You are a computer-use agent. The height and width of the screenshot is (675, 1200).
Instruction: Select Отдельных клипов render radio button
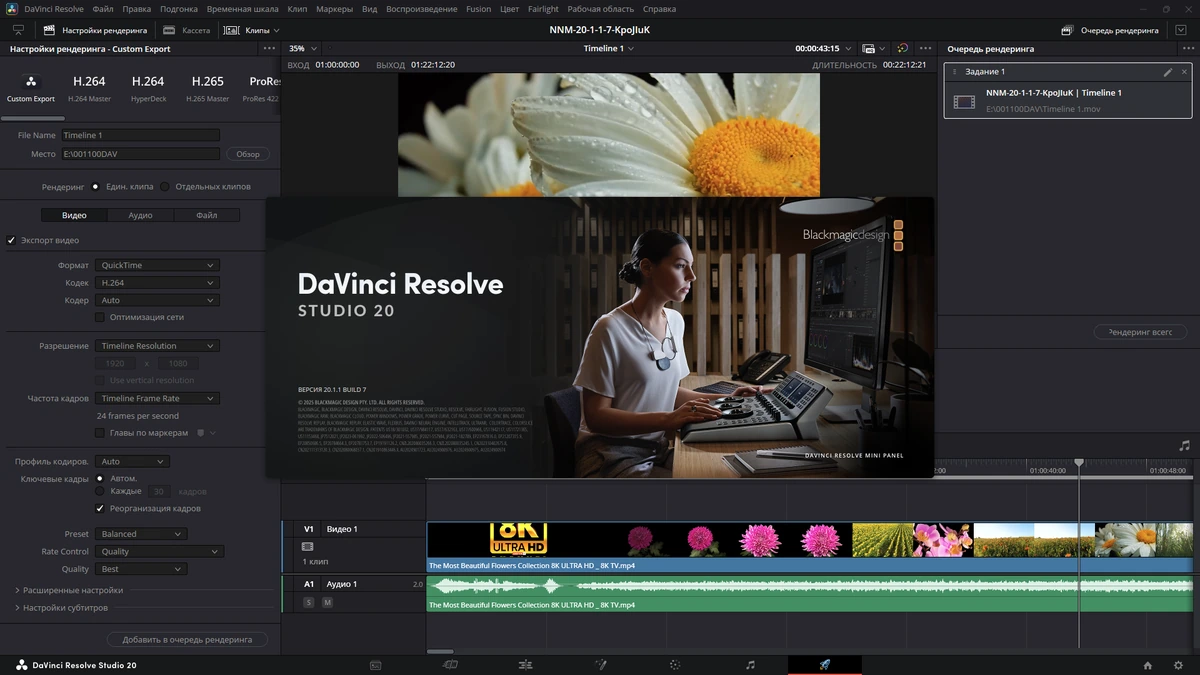tap(165, 186)
